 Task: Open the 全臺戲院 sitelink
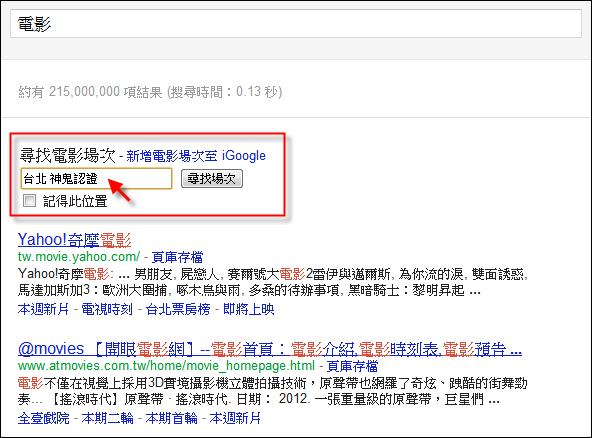pyautogui.click(x=44, y=418)
